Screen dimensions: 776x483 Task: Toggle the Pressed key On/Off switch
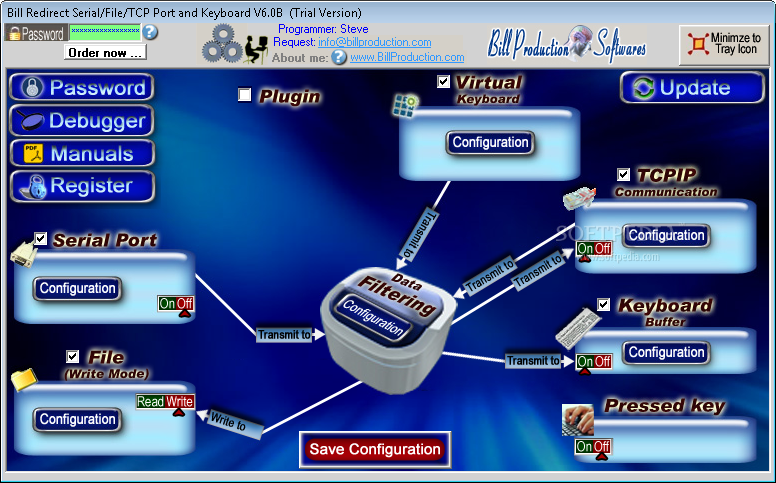pyautogui.click(x=592, y=446)
